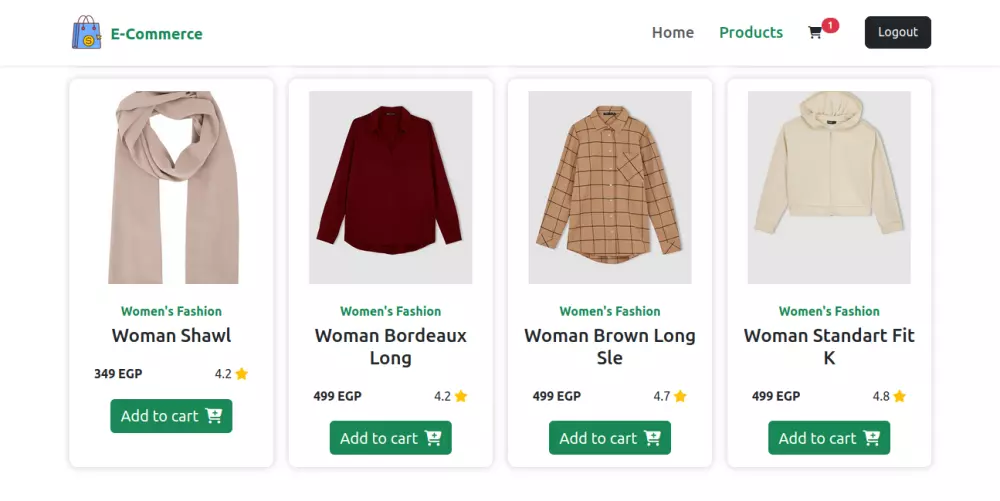The height and width of the screenshot is (501, 1000).
Task: Go to the Home menu item
Action: [x=672, y=32]
